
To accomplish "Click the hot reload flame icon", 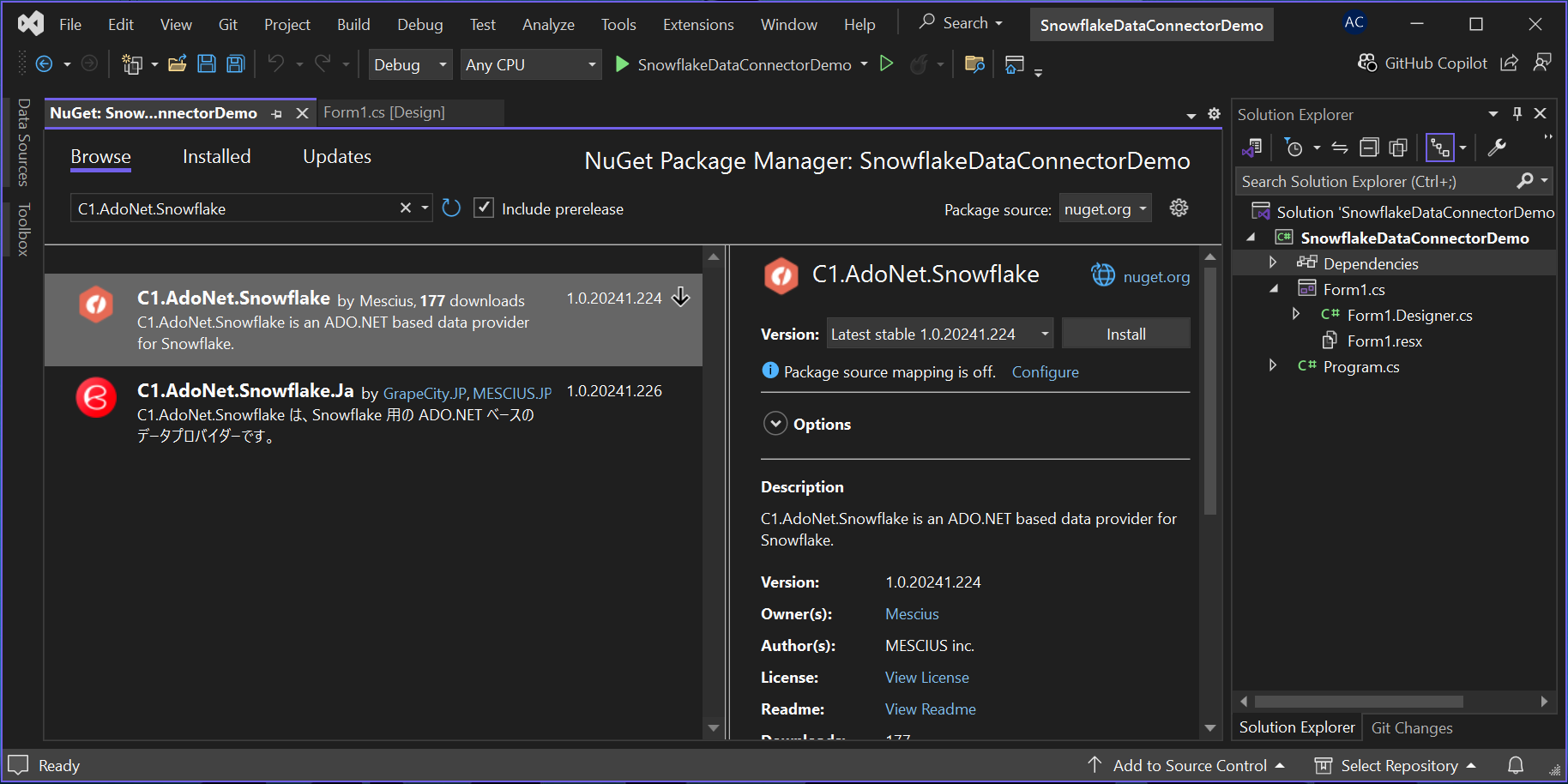I will pyautogui.click(x=919, y=64).
